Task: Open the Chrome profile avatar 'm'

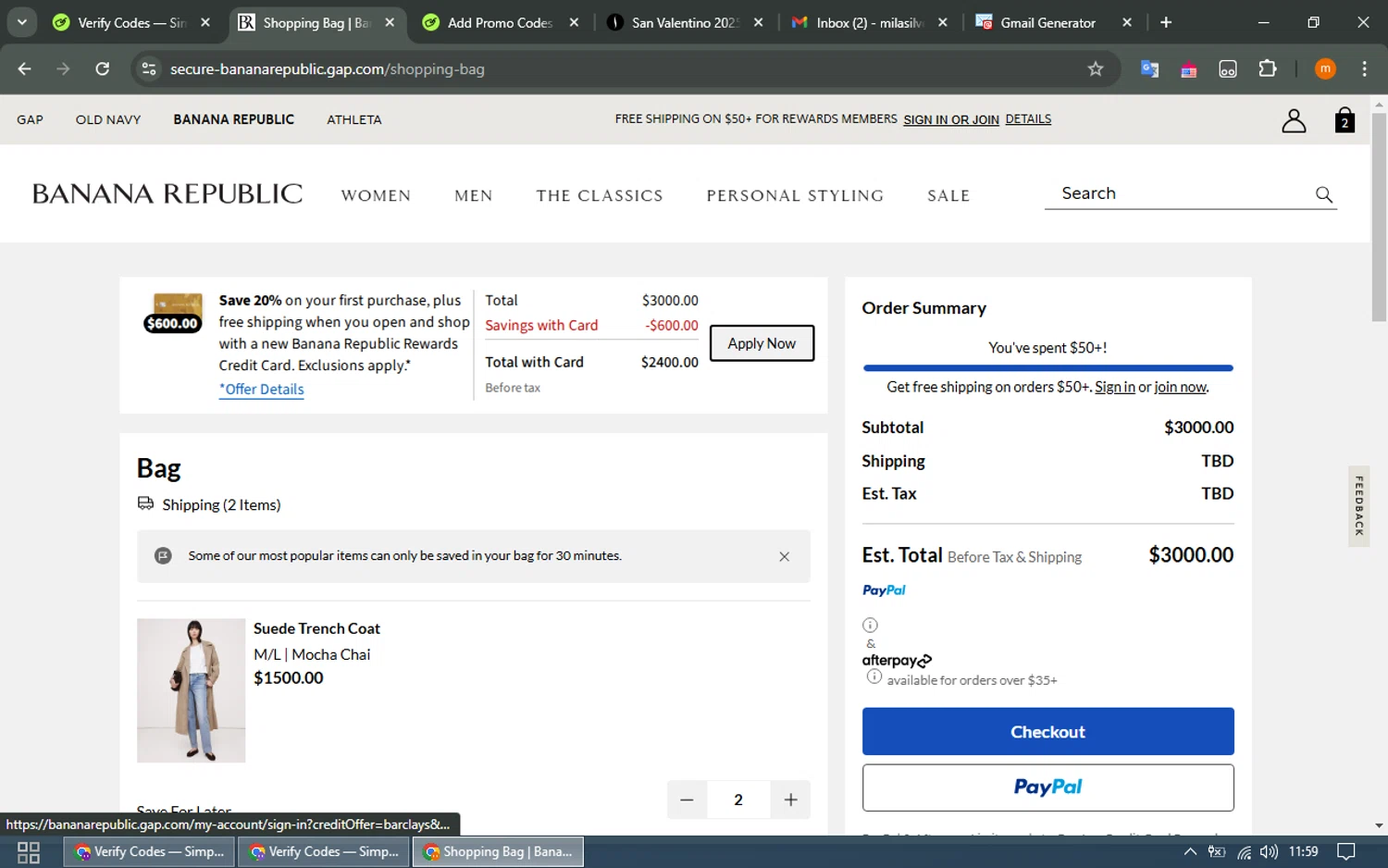Action: coord(1325,68)
